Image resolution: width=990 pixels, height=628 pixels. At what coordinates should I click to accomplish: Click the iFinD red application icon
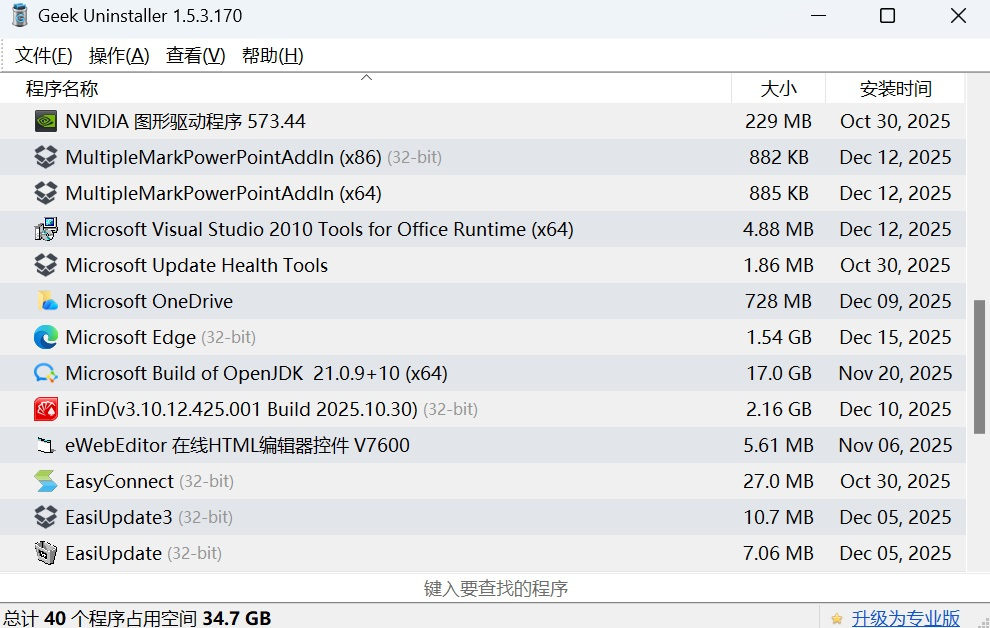46,409
